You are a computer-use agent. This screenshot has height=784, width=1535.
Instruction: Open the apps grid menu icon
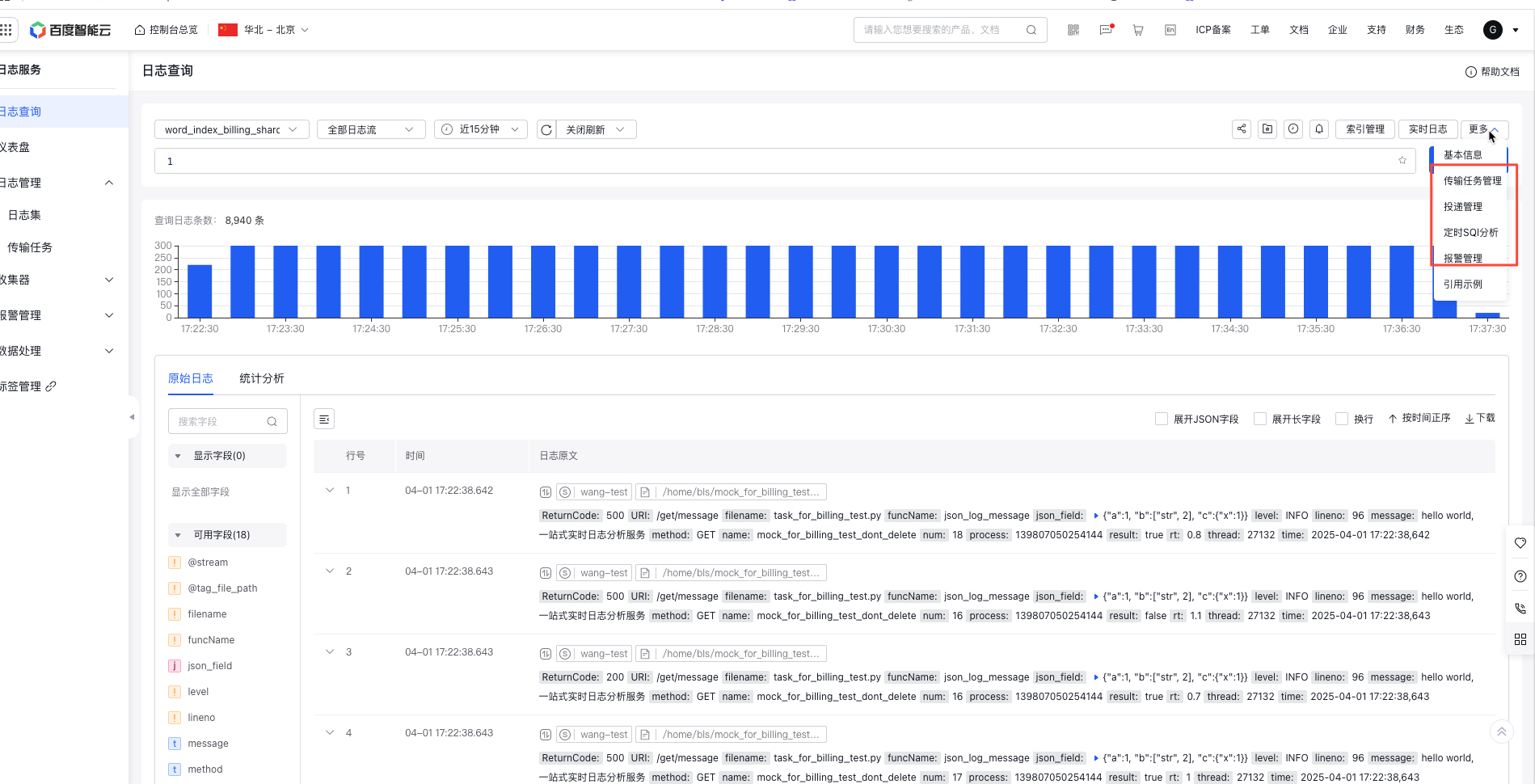tap(6, 30)
